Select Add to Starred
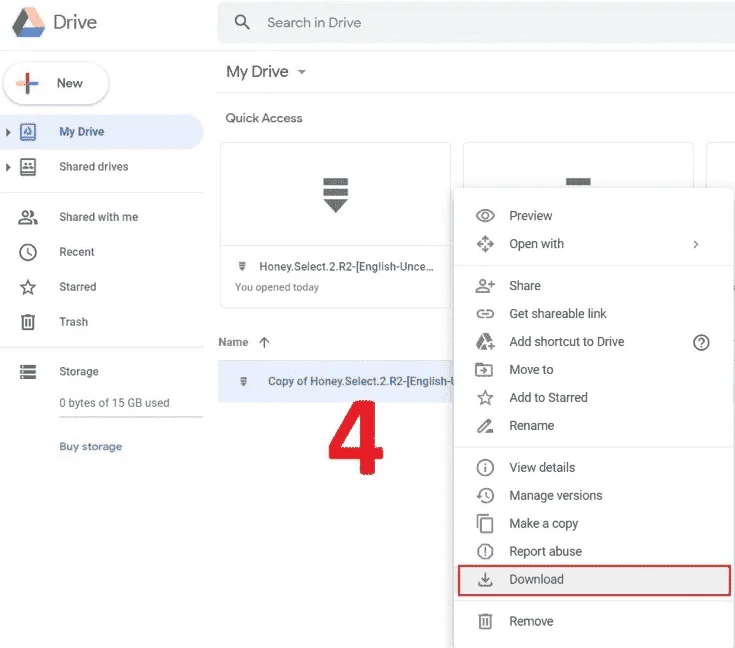 pyautogui.click(x=593, y=398)
